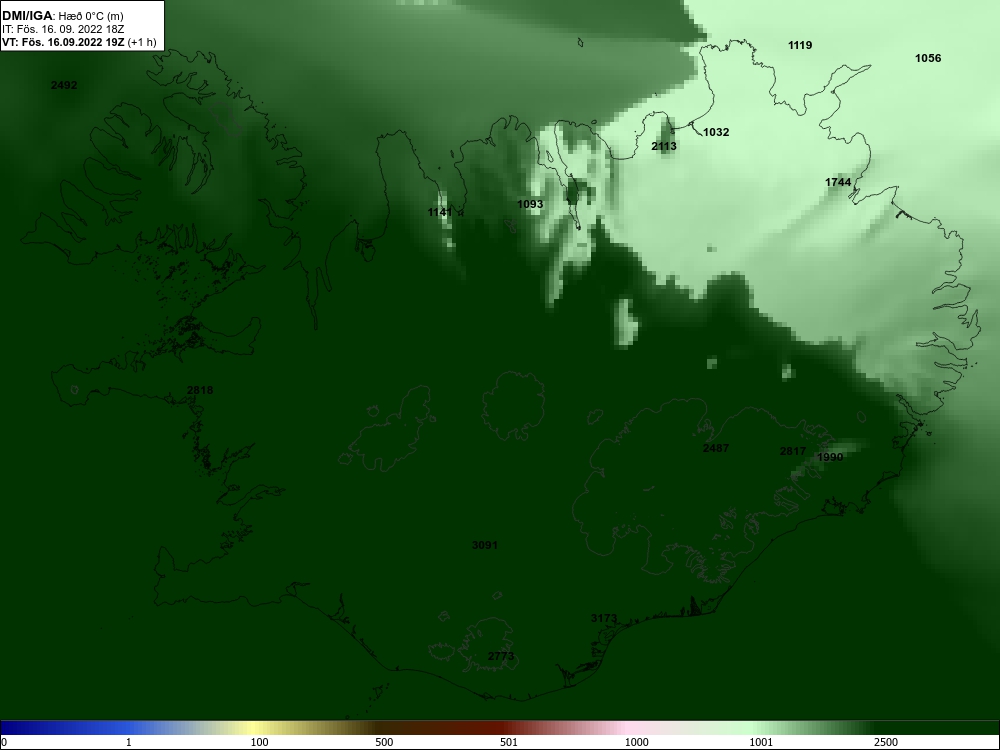Click the map value 1056
1000x750 pixels.
pyautogui.click(x=928, y=58)
